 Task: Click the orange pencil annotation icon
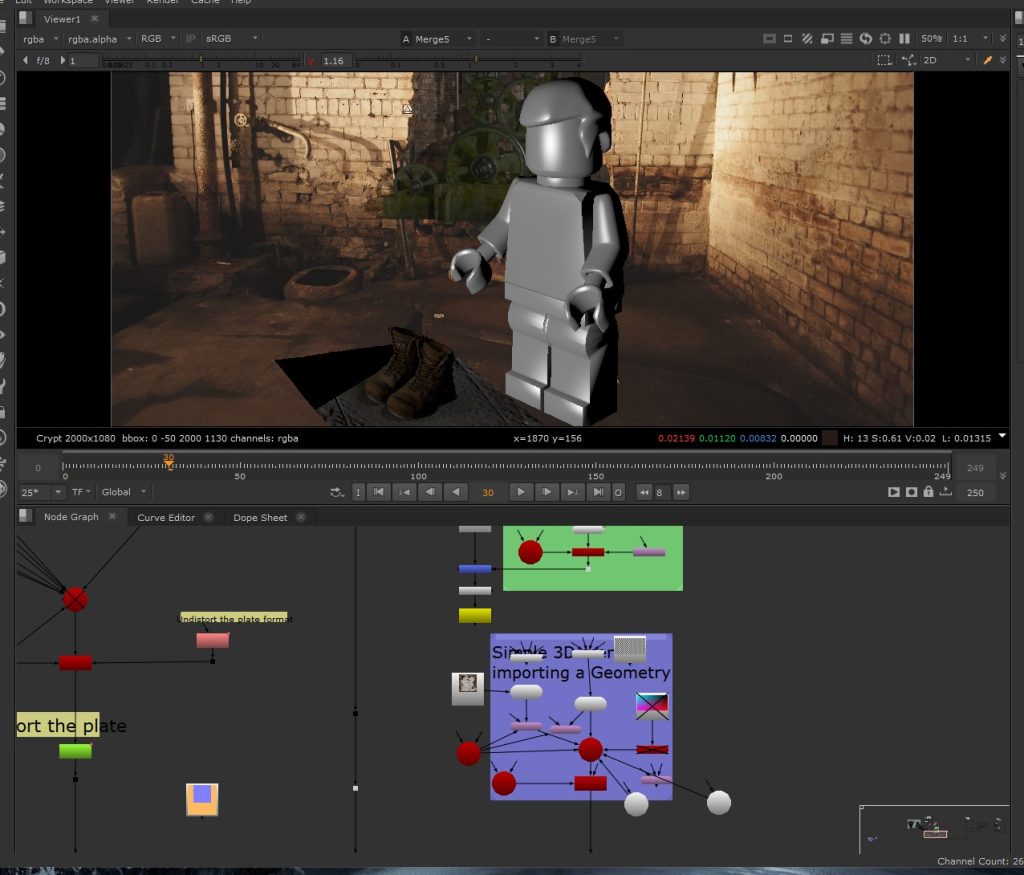tap(987, 60)
